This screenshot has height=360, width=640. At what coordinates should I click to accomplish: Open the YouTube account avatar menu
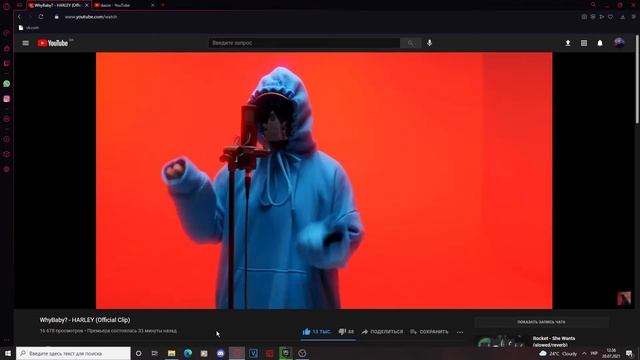619,43
